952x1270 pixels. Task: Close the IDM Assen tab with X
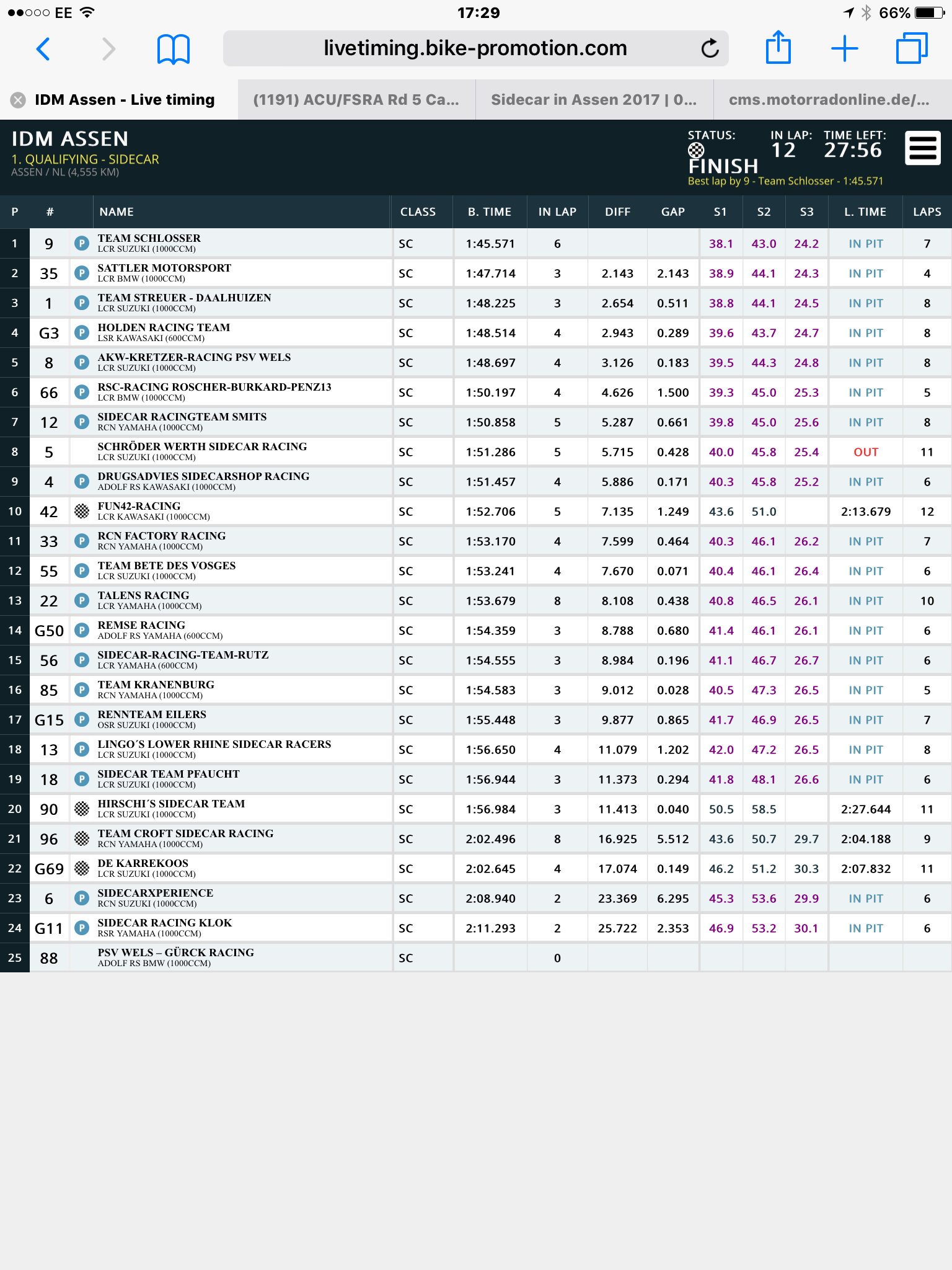tap(18, 100)
